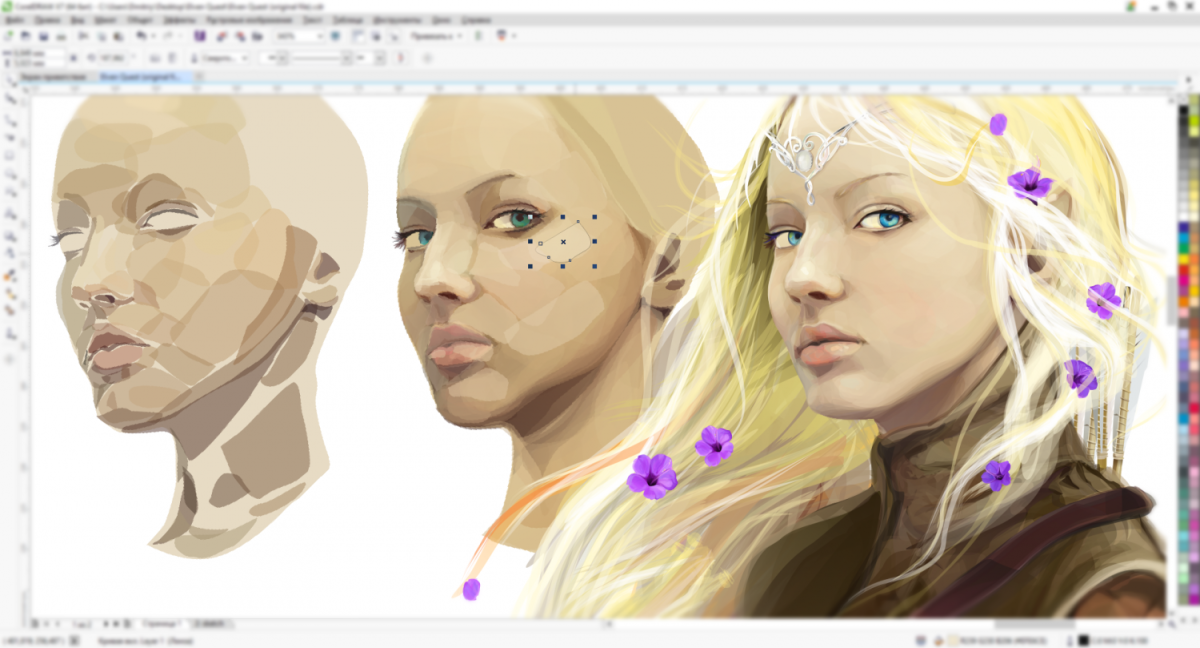Click the 'Страница 1' page tab
The height and width of the screenshot is (648, 1200).
160,623
